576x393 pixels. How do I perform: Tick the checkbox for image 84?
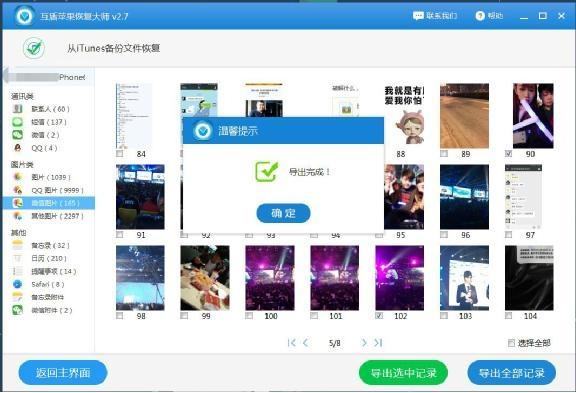pyautogui.click(x=119, y=154)
